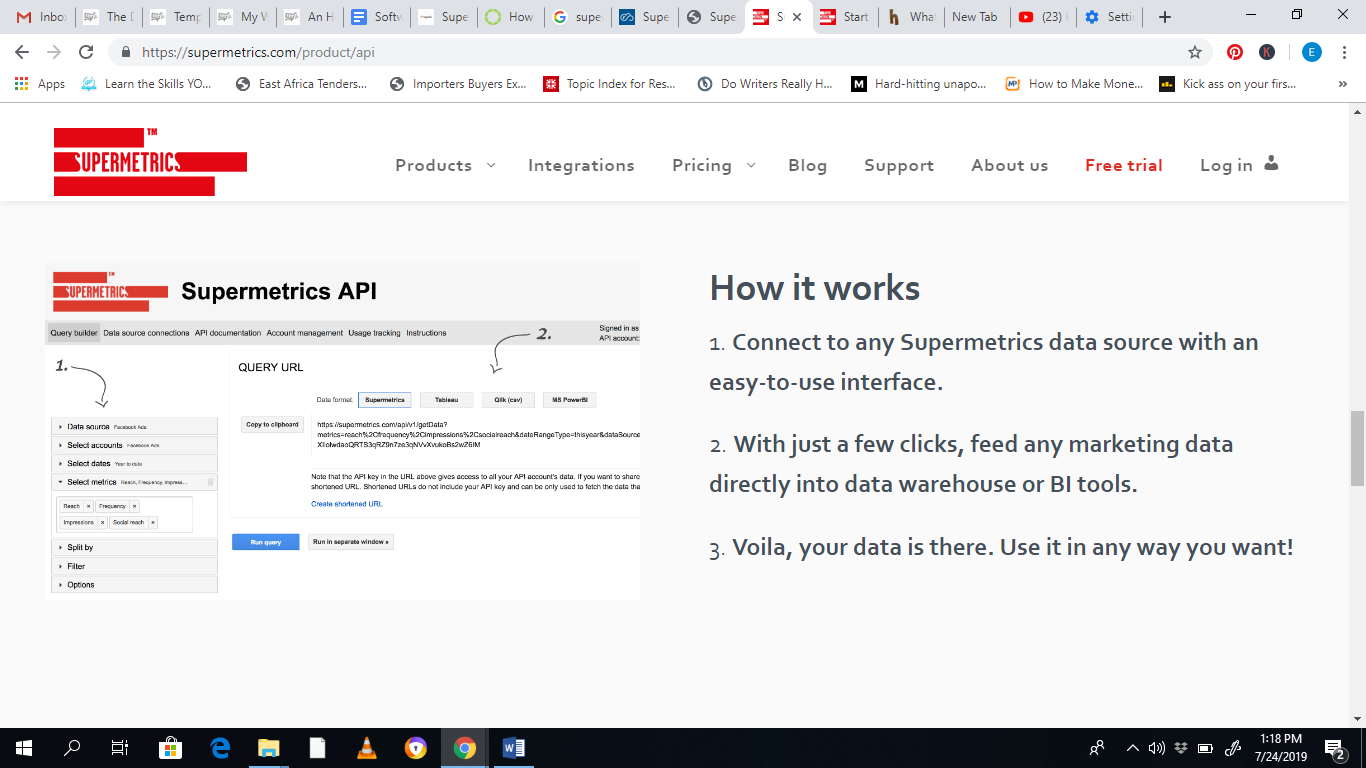Go back to the previous page
Screen dimensions: 1366x768
coord(24,52)
